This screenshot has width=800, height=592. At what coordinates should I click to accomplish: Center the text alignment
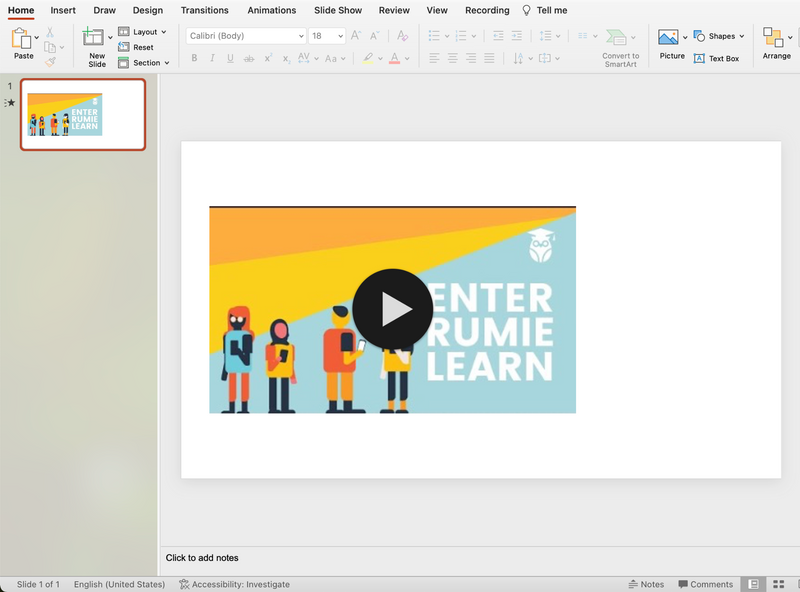coord(453,58)
